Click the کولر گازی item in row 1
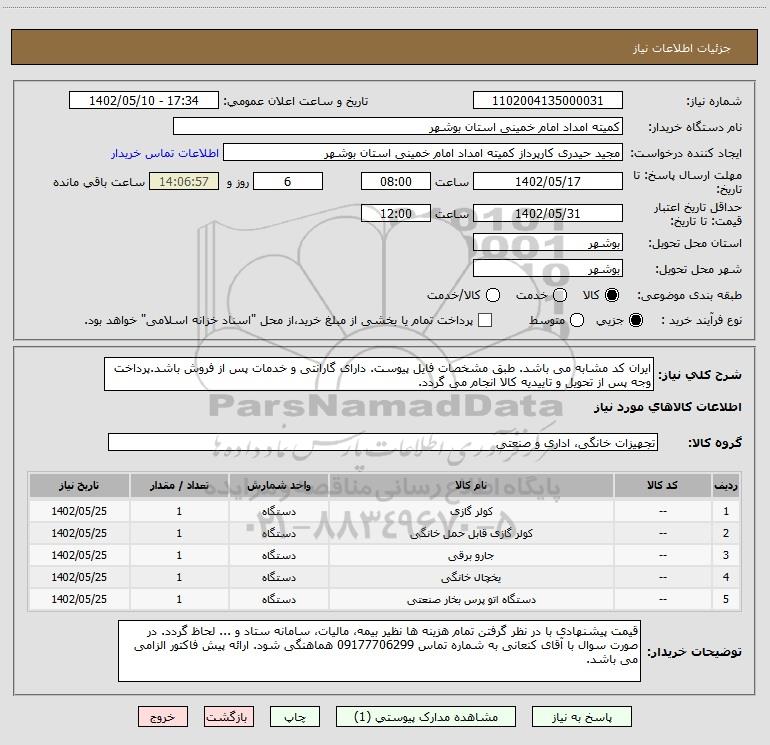Screen dimensions: 770x745 pyautogui.click(x=471, y=511)
